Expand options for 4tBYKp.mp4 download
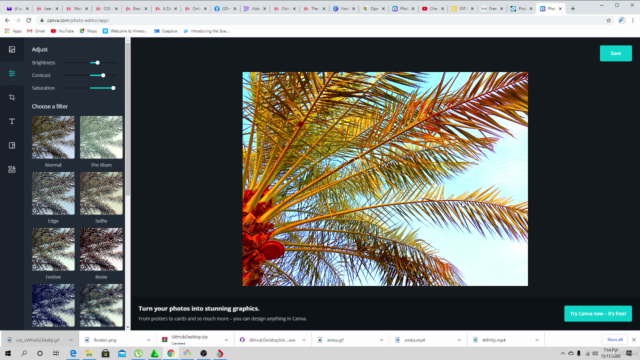The image size is (640, 360). pyautogui.click(x=537, y=340)
